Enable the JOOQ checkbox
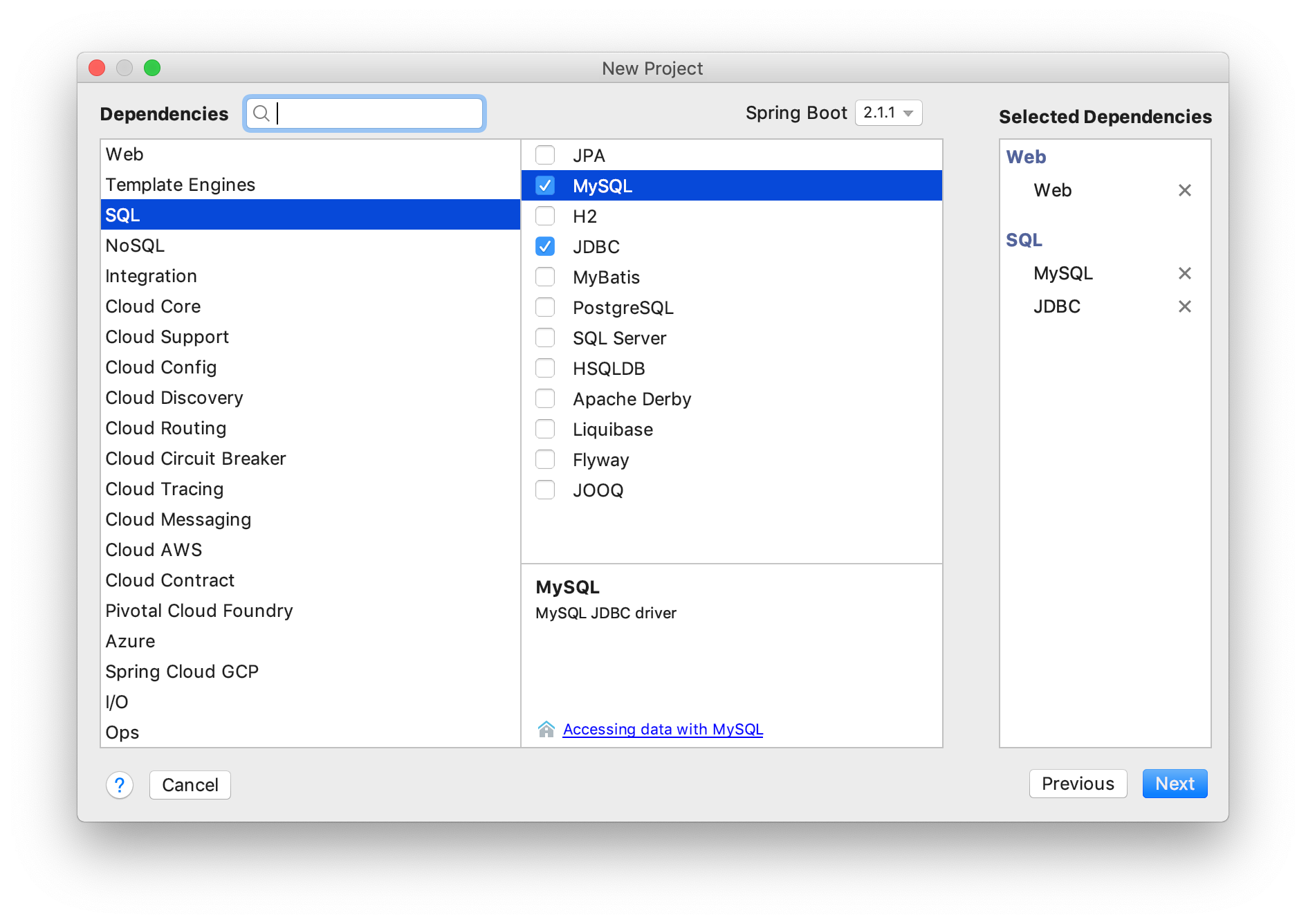 click(545, 490)
